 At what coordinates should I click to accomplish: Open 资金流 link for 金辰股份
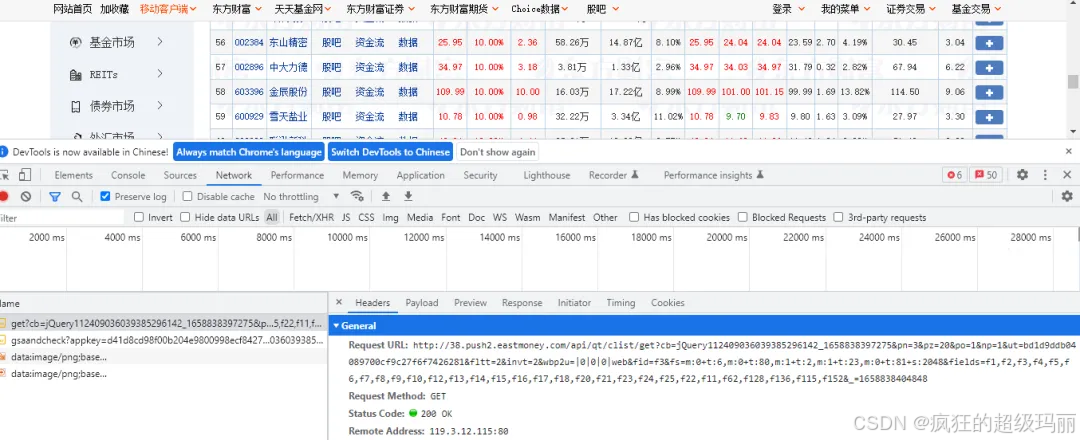pos(370,92)
